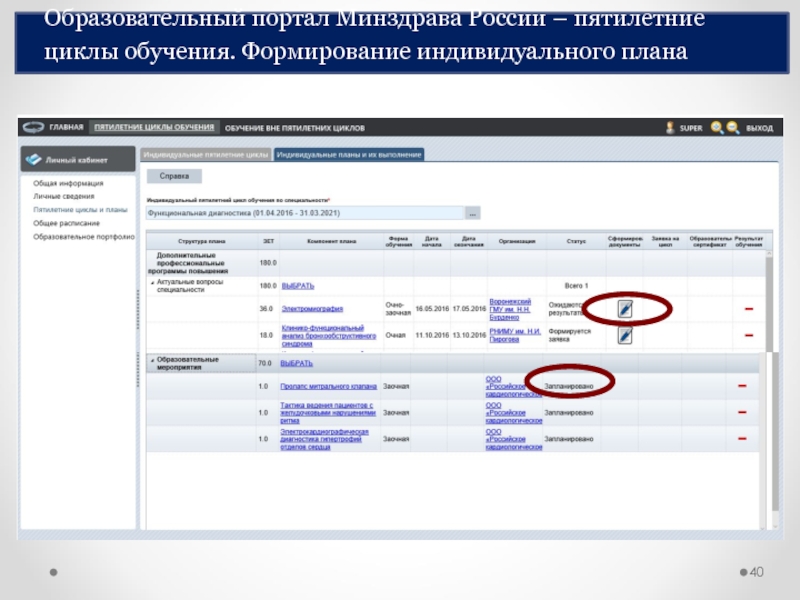Open Воронежский ГМУ им. Н.Н. Бурденко link
Viewport: 800px width, 600px height.
click(510, 308)
